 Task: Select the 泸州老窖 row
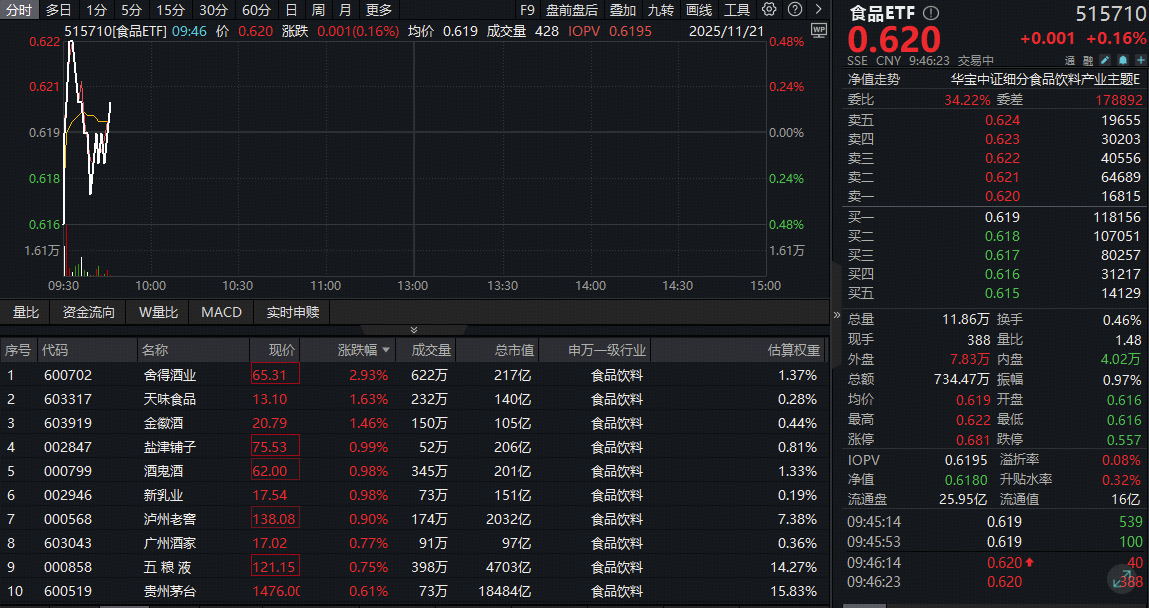[x=414, y=519]
